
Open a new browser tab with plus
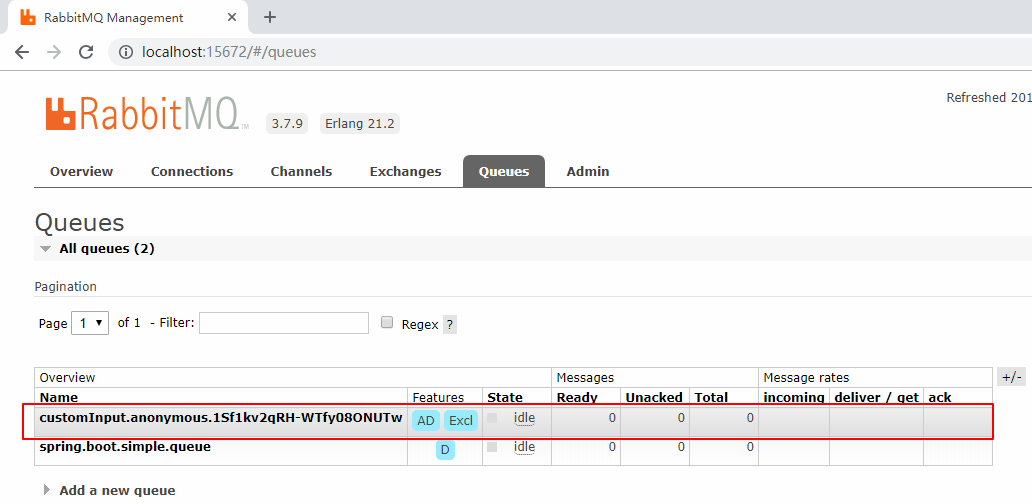(270, 17)
